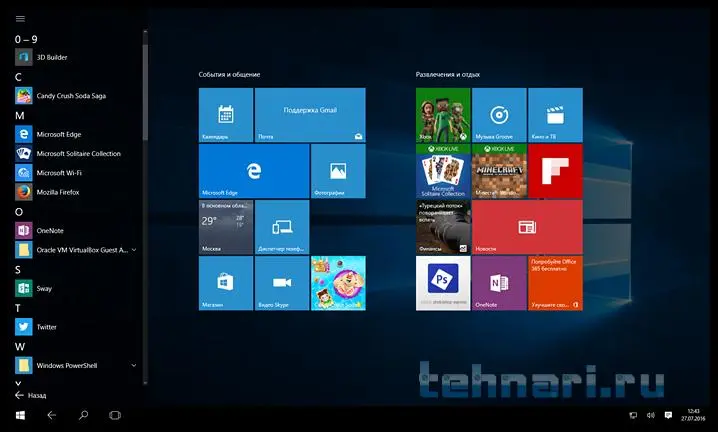This screenshot has width=718, height=432.
Task: Open the red Flipboard tile
Action: [555, 171]
